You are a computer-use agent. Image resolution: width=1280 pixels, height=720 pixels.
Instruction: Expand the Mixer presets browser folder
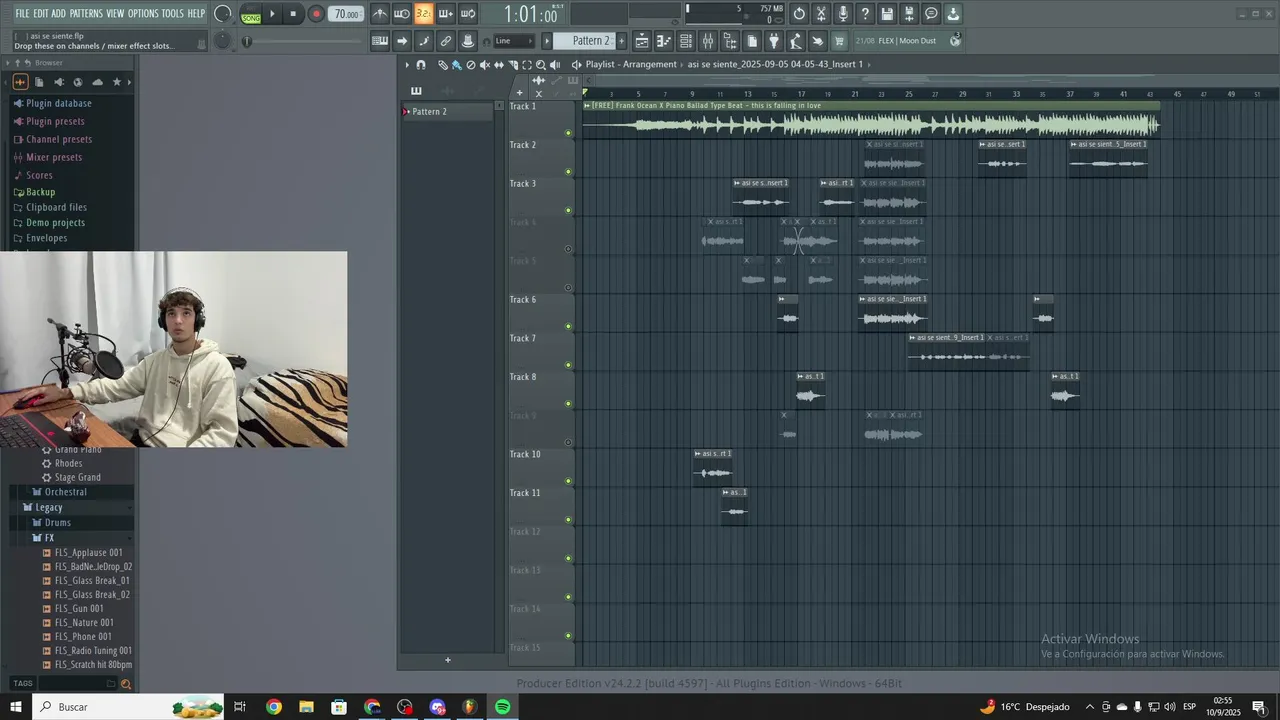point(54,157)
